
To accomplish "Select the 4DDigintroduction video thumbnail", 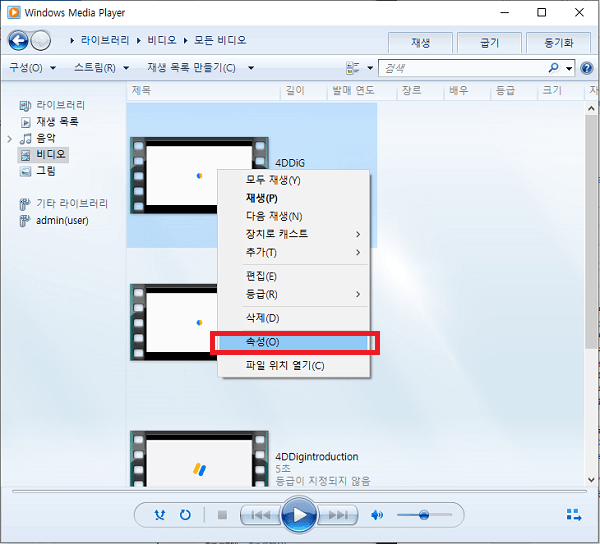I will pyautogui.click(x=199, y=459).
